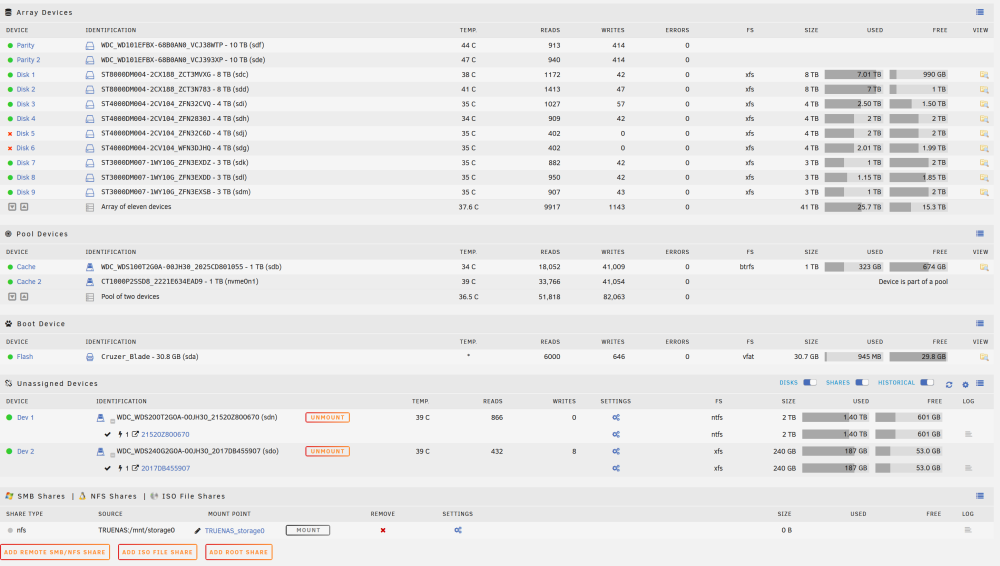
Task: Browse Cache pool contents folder icon
Action: tap(984, 267)
